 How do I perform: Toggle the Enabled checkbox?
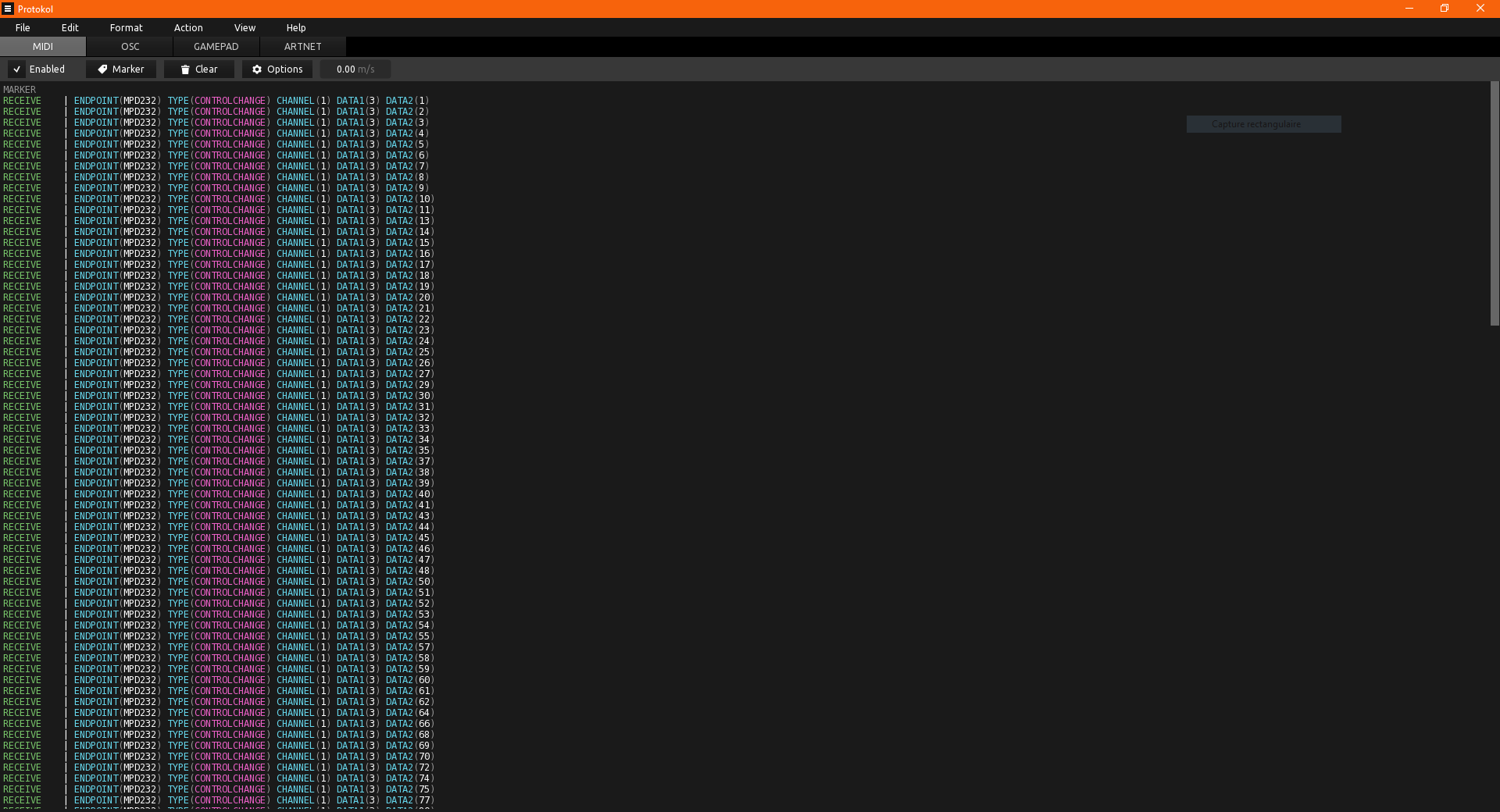[16, 69]
